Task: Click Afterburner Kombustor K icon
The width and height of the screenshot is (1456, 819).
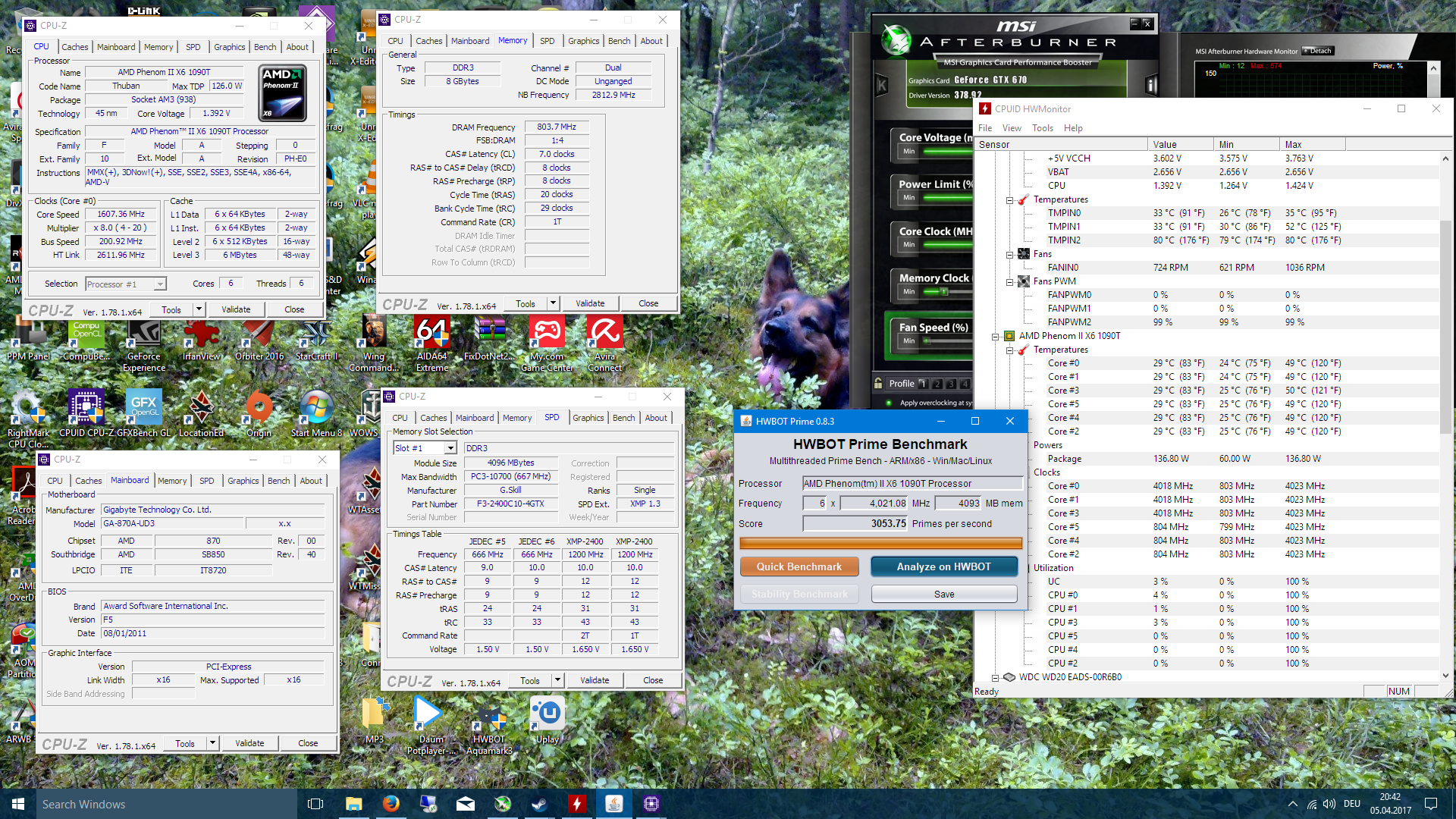Action: [x=882, y=85]
